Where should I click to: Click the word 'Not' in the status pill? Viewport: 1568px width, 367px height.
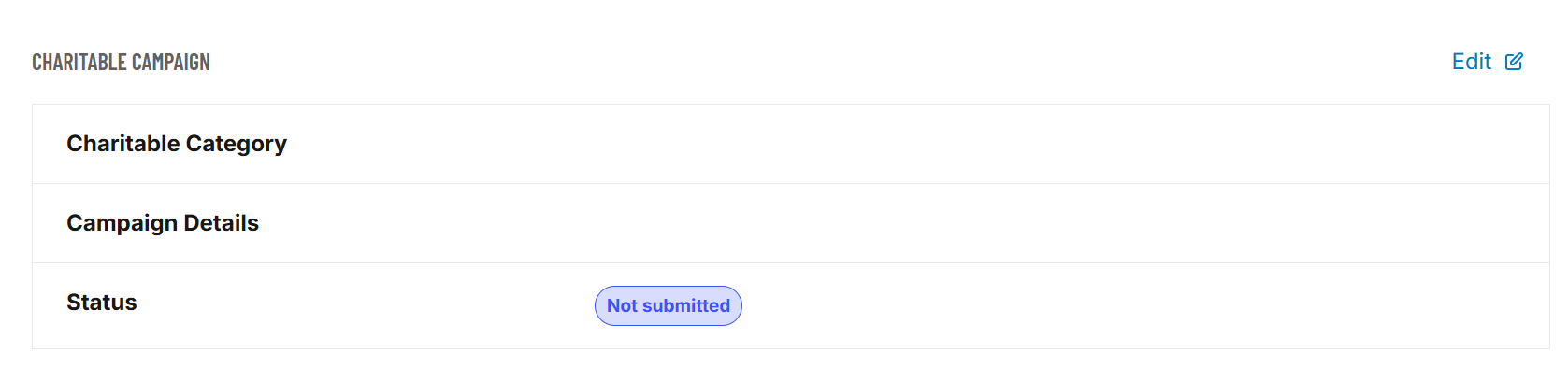coord(622,305)
